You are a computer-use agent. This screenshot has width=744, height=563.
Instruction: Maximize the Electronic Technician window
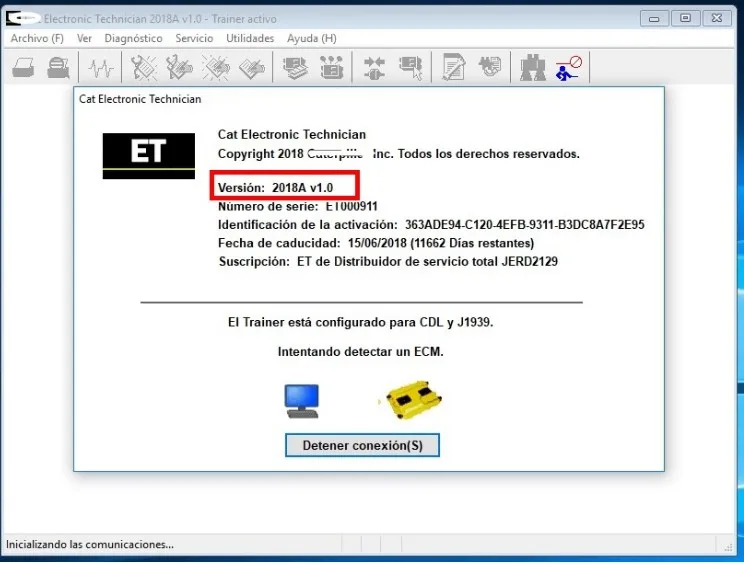(x=685, y=18)
